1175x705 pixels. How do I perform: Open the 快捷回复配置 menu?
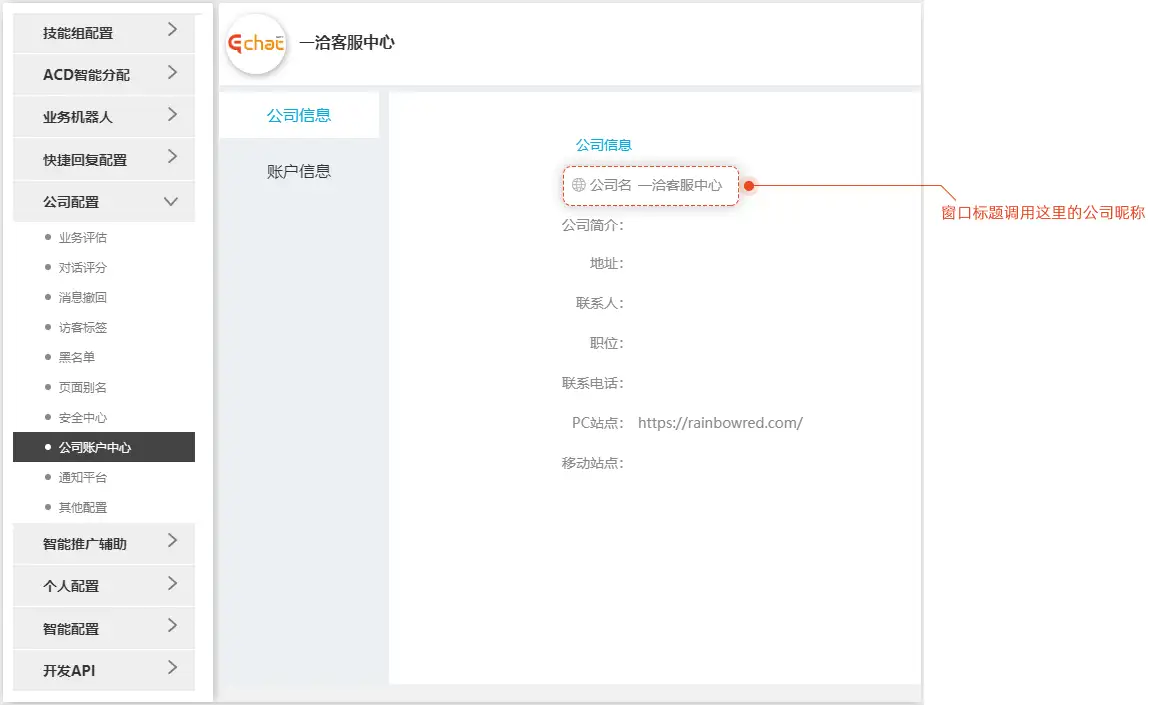pos(104,160)
